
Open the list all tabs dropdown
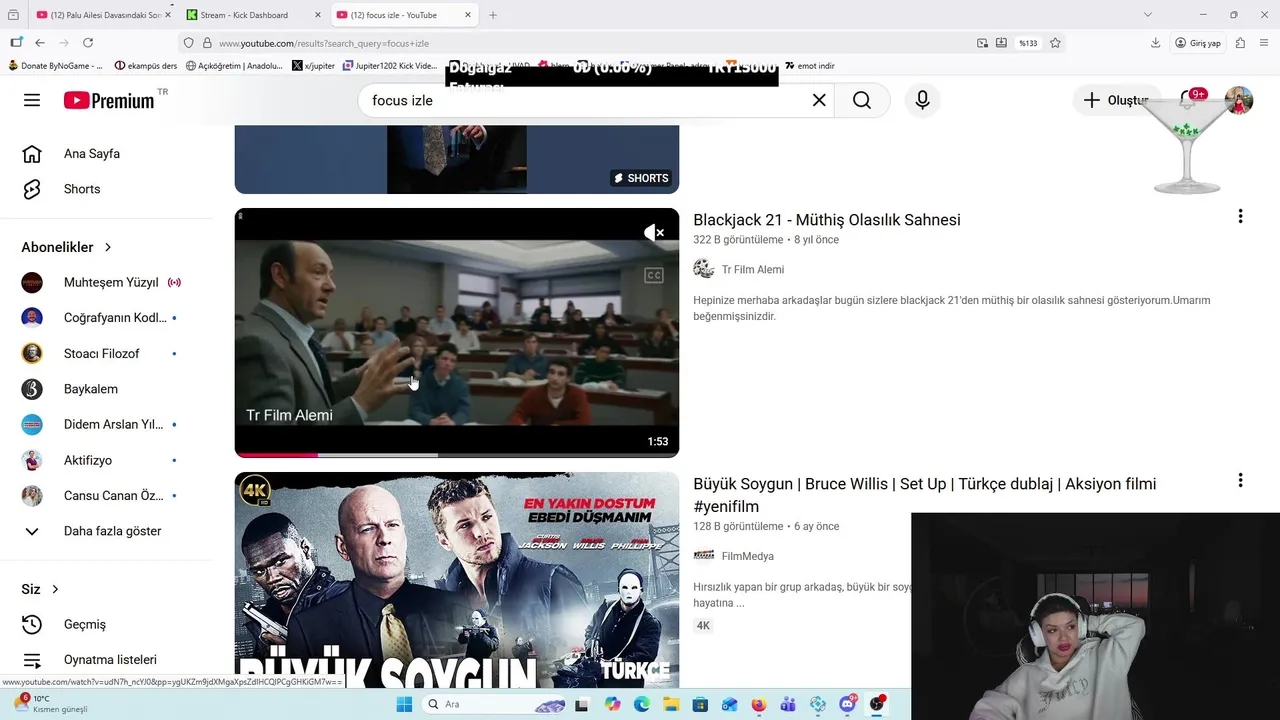pos(1147,15)
